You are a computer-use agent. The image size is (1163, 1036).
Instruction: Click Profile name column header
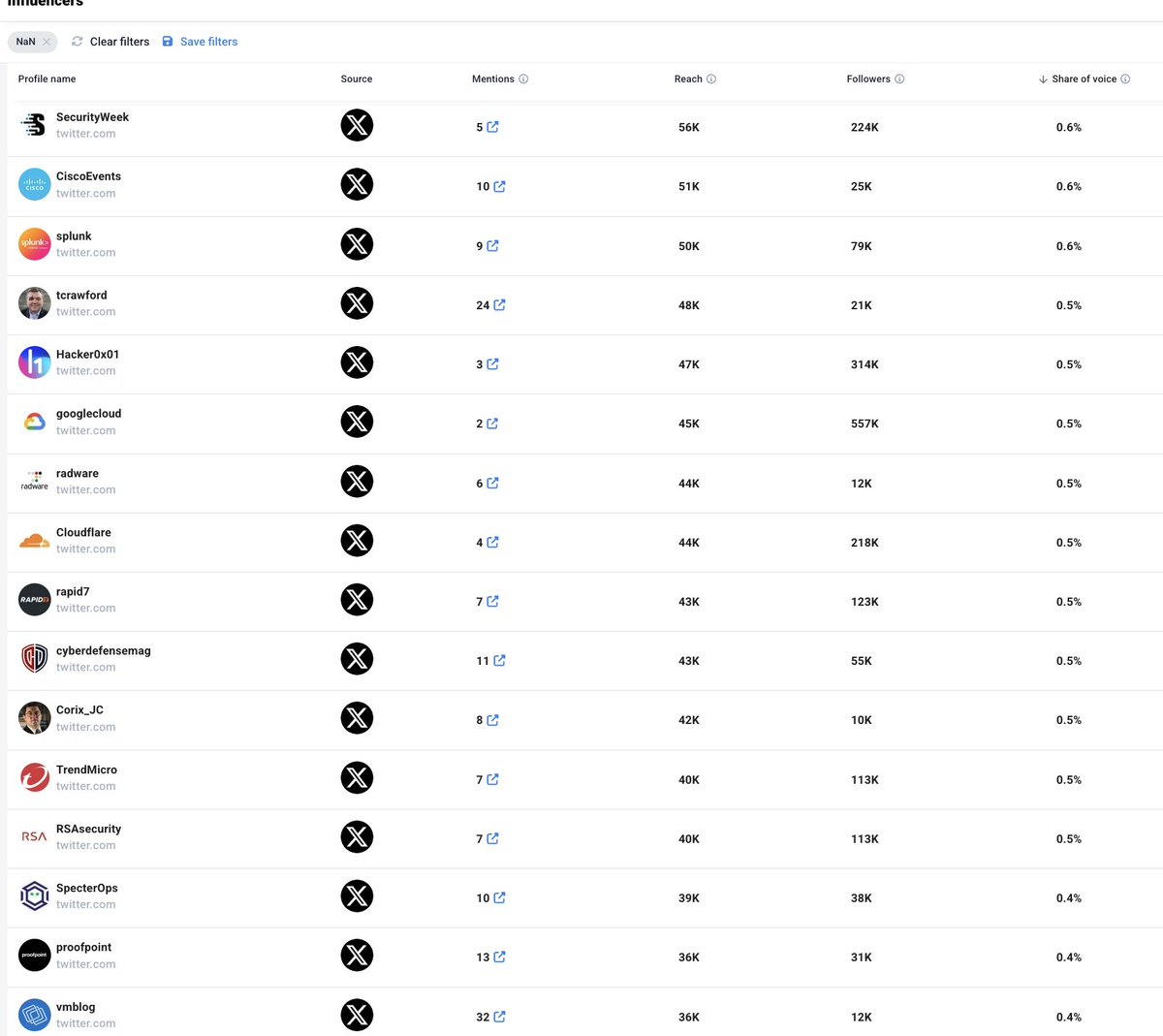click(47, 79)
